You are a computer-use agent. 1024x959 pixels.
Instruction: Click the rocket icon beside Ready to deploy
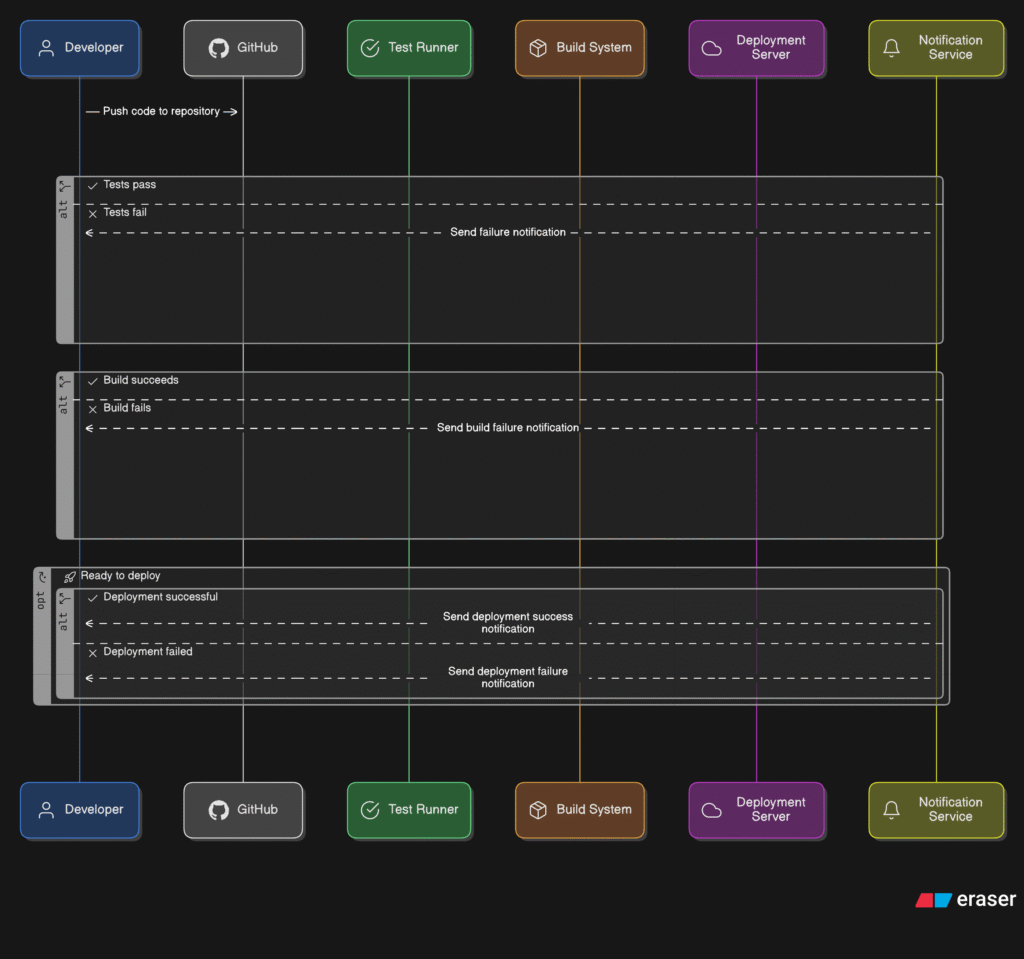click(70, 577)
